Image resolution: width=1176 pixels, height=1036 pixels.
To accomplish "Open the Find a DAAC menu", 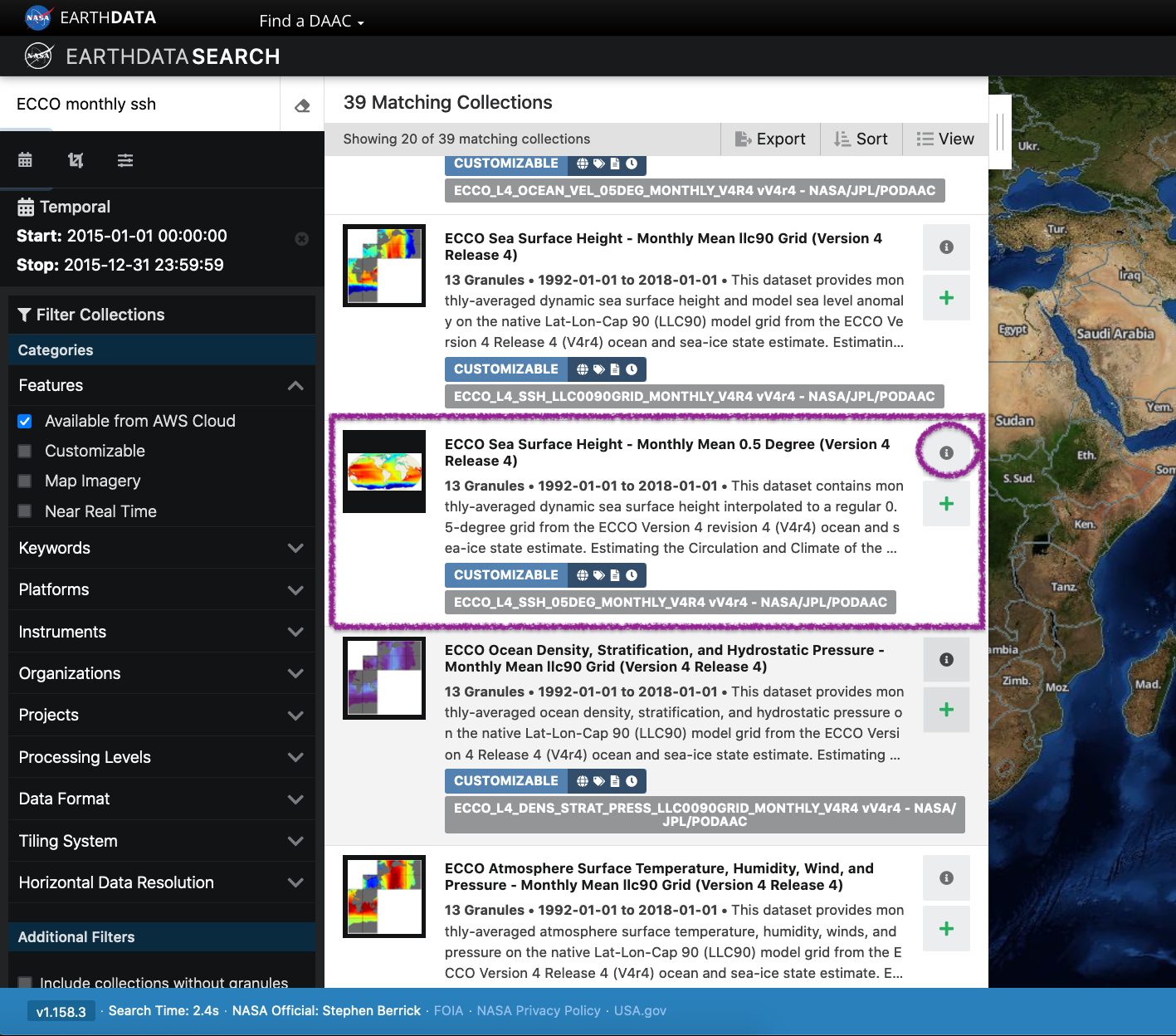I will pyautogui.click(x=311, y=21).
